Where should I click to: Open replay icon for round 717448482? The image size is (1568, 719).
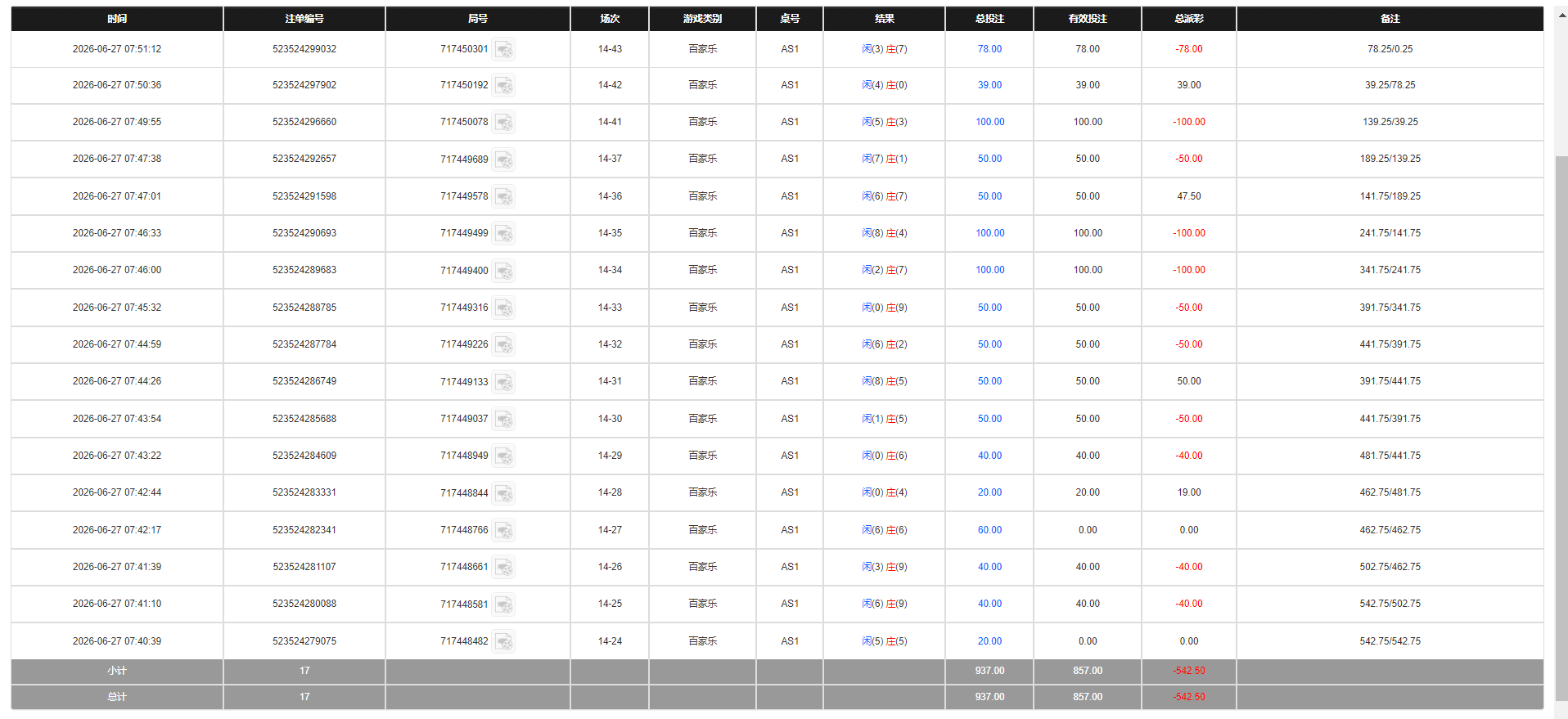pos(504,641)
